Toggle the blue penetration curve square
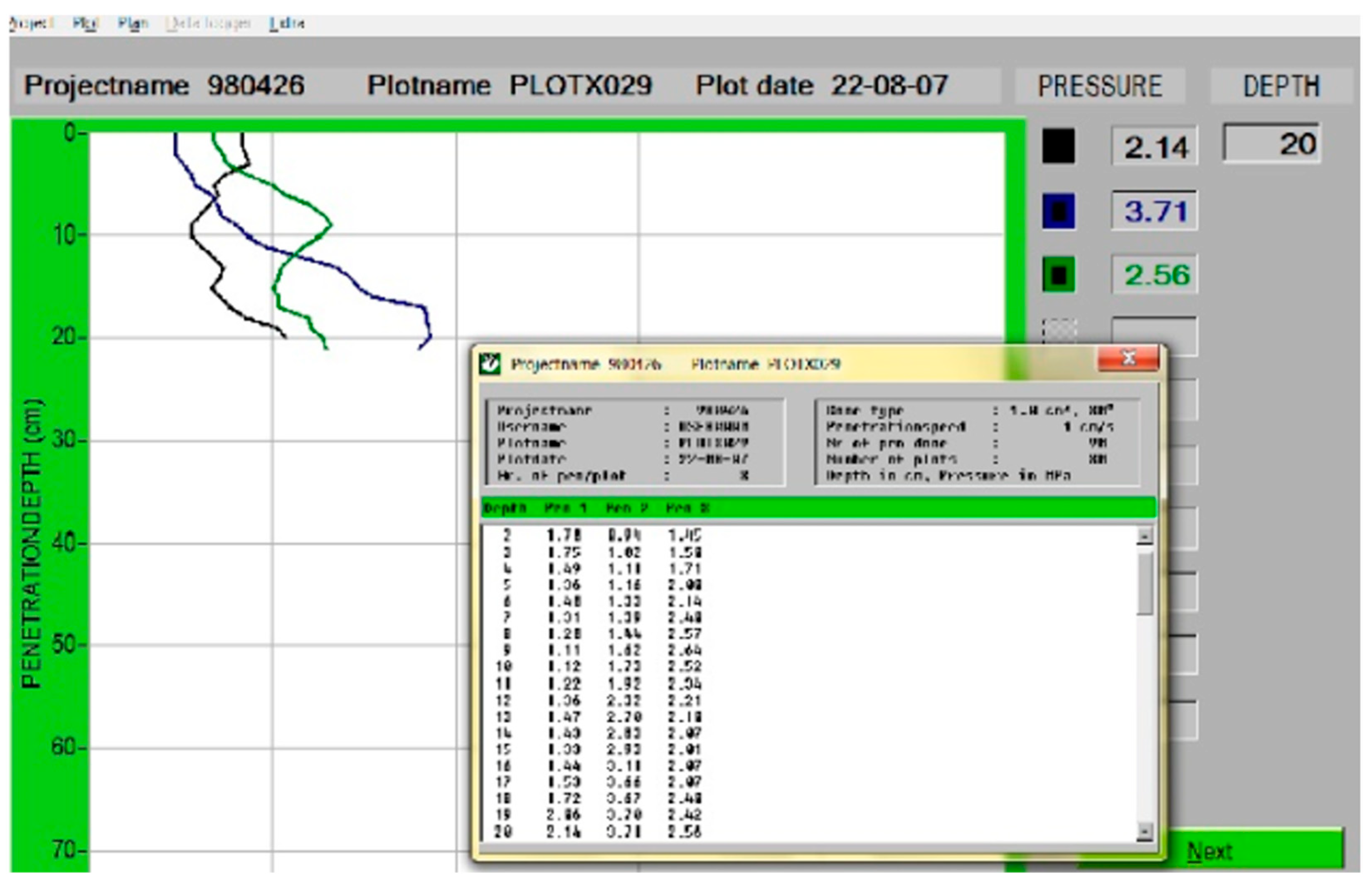Viewport: 1372px width, 886px height. pyautogui.click(x=1058, y=211)
